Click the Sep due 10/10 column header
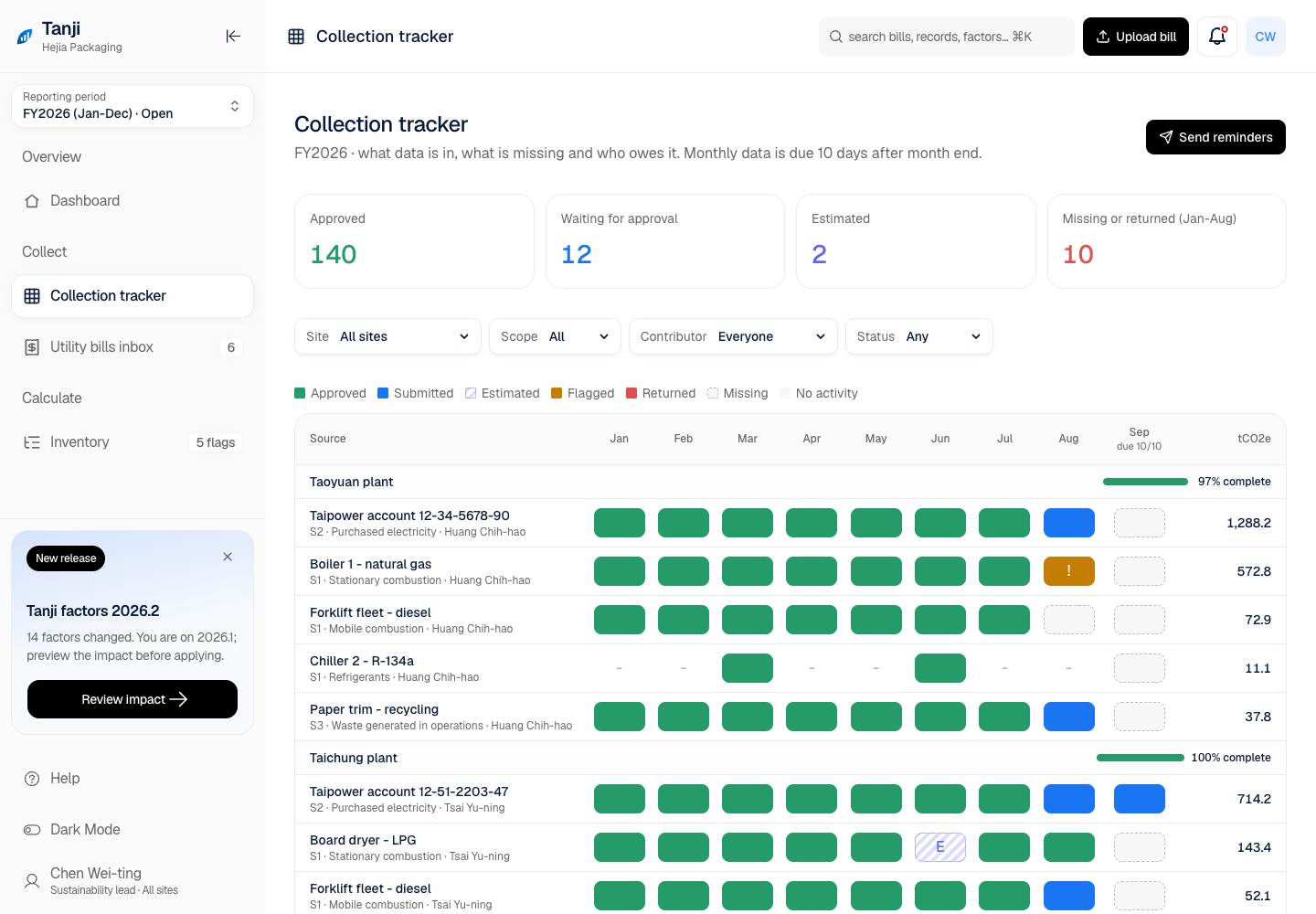 (x=1140, y=439)
